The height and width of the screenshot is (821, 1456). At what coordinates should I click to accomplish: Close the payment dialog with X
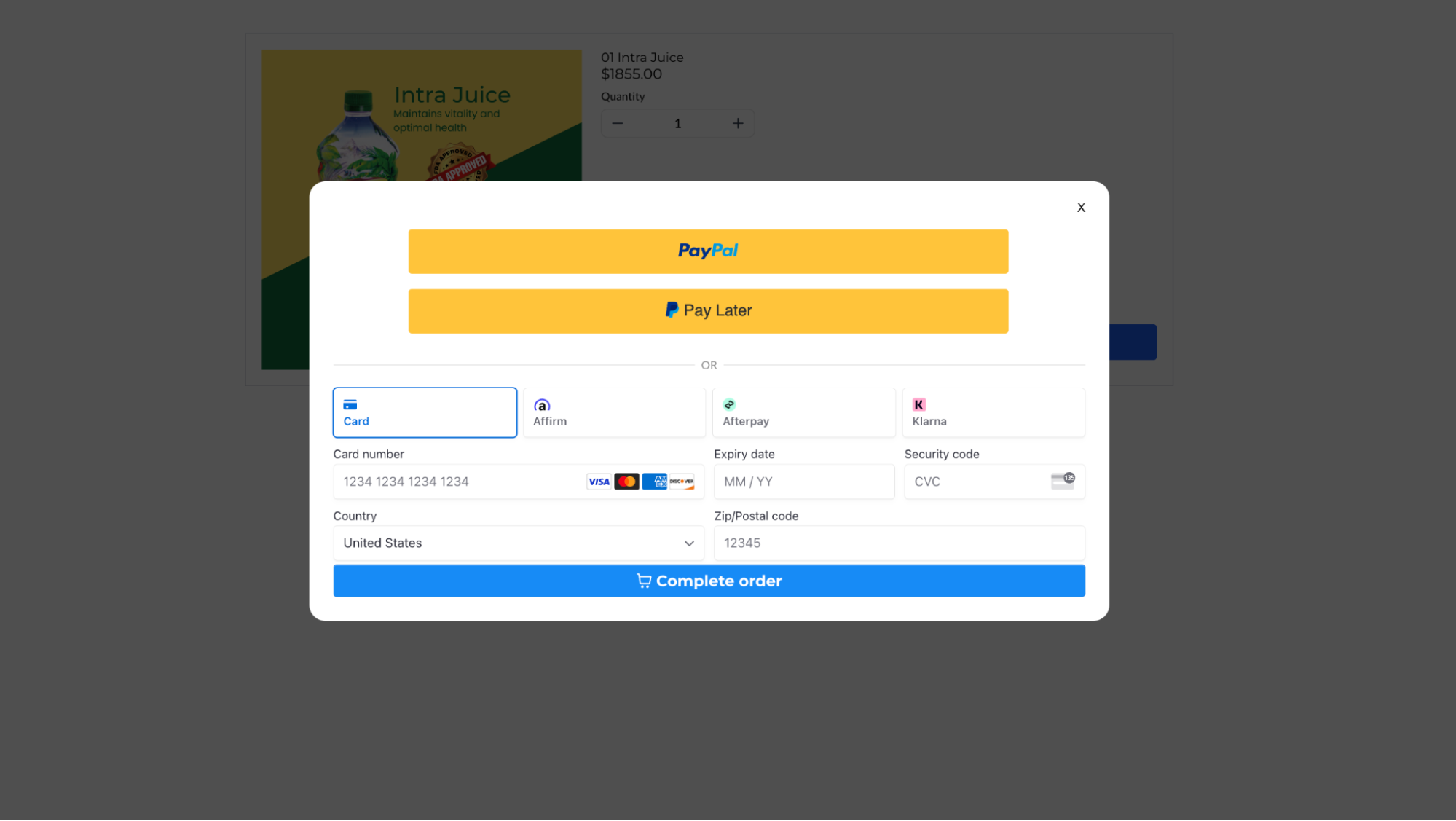click(x=1081, y=208)
